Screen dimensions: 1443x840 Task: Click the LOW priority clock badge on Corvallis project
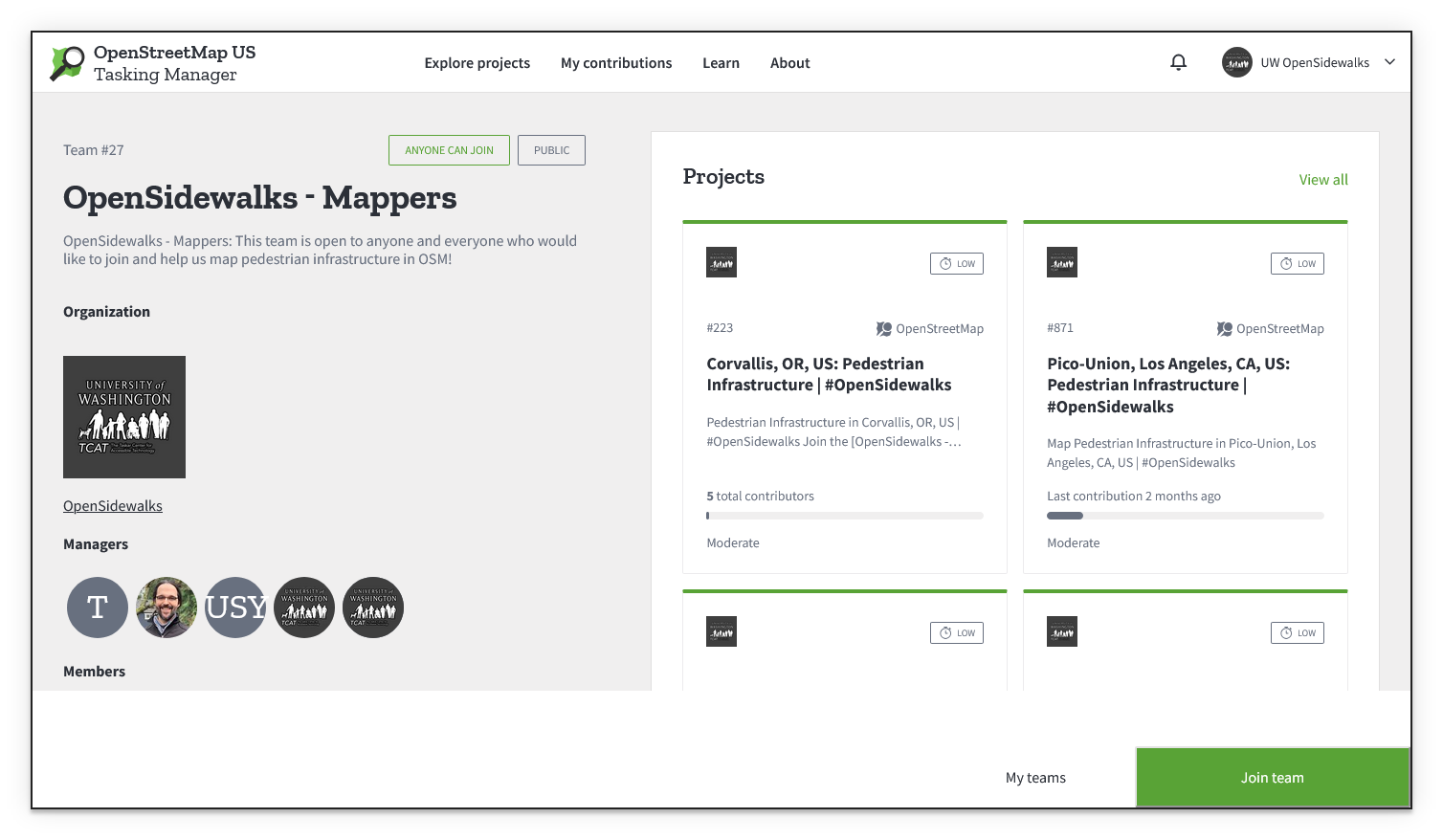point(956,262)
